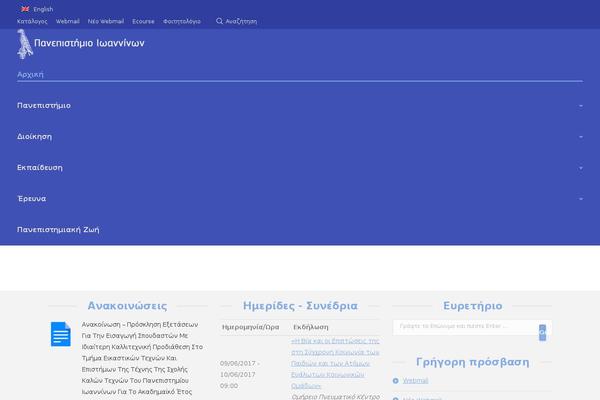Open the Νέο Webmail top link
Viewport: 600px width, 400px height.
tap(106, 21)
